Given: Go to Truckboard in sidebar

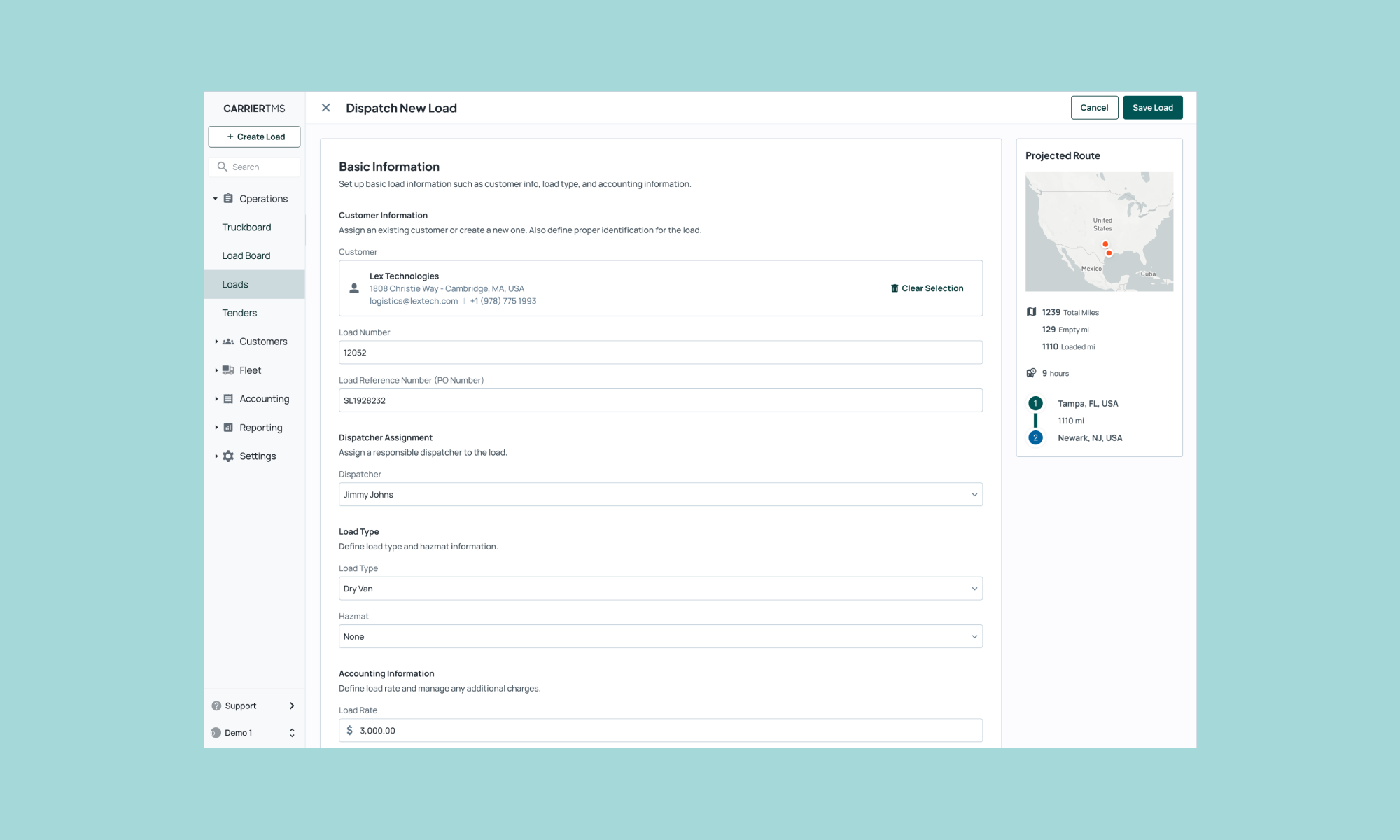Looking at the screenshot, I should [246, 227].
